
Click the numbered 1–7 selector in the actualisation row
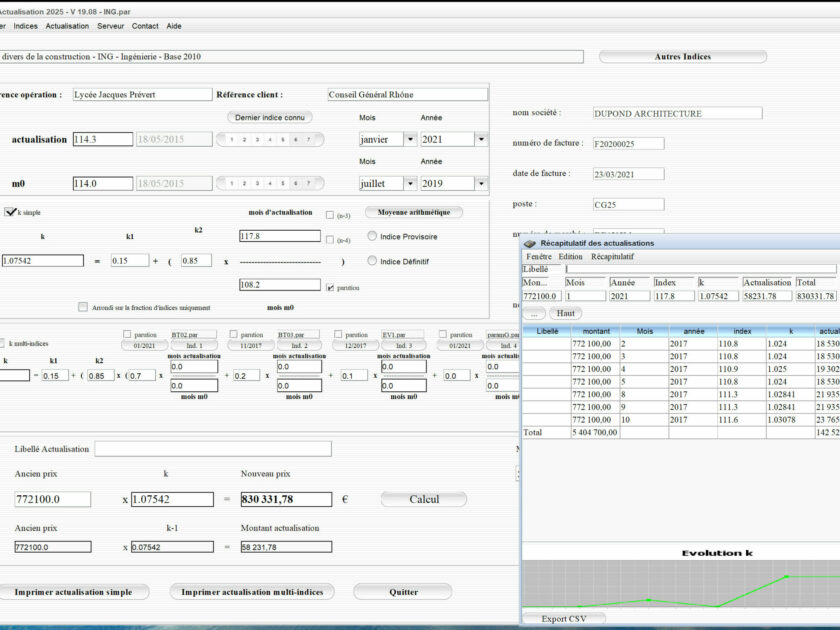(270, 139)
